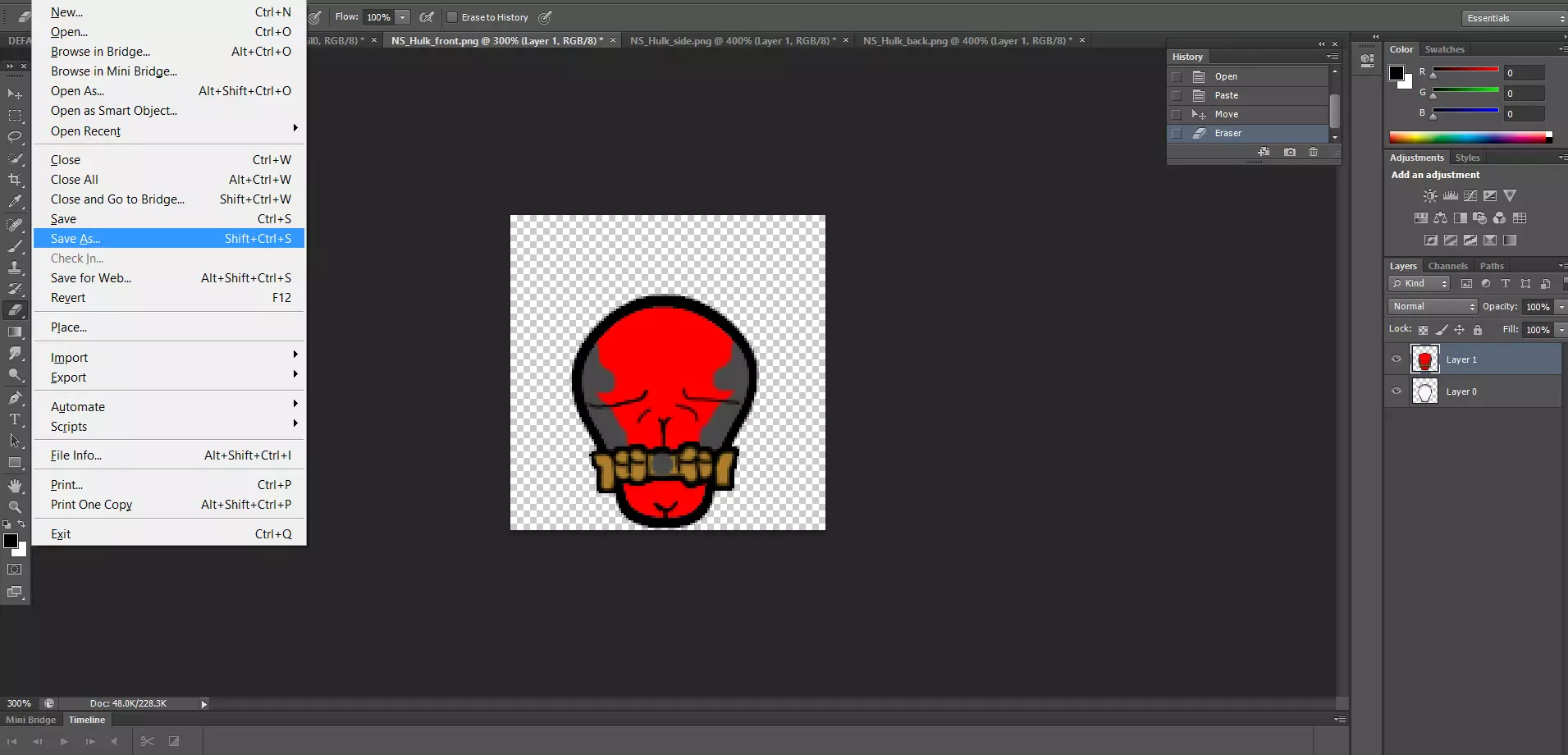
Task: Select the Zoom tool
Action: click(x=15, y=507)
